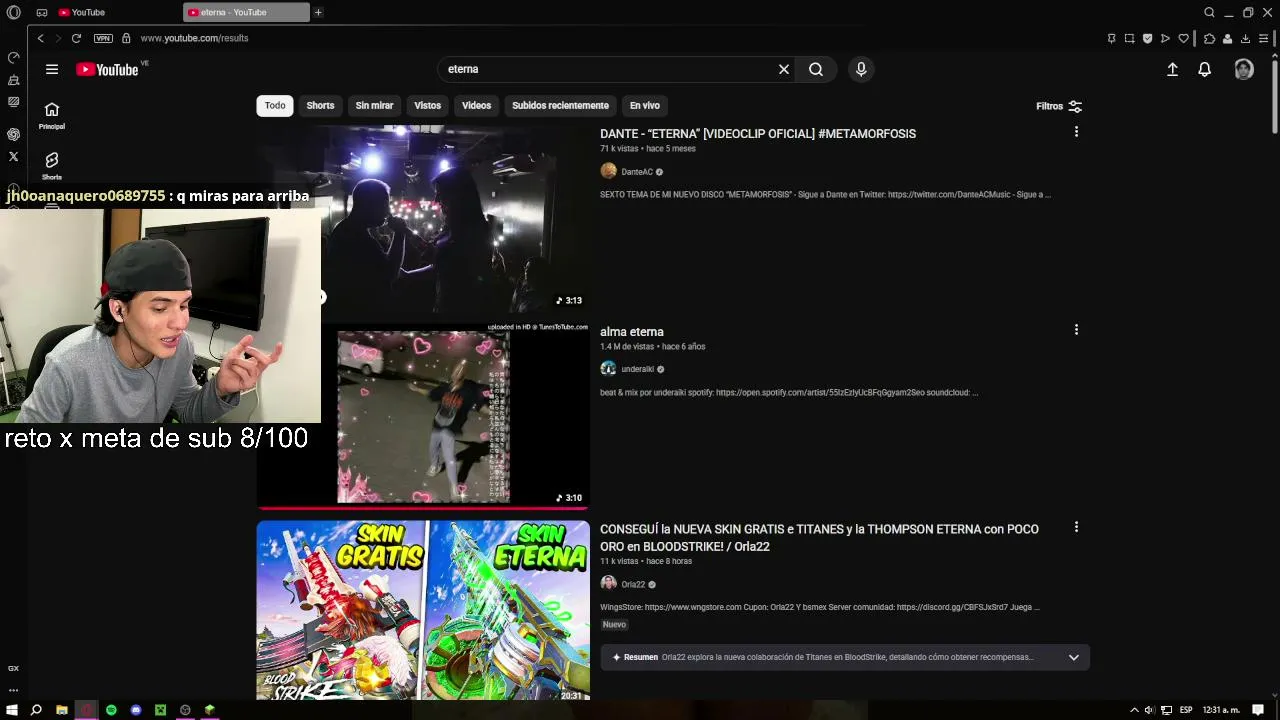Screen dimensions: 1280x720
Task: Click the address bar URL
Action: (194, 38)
